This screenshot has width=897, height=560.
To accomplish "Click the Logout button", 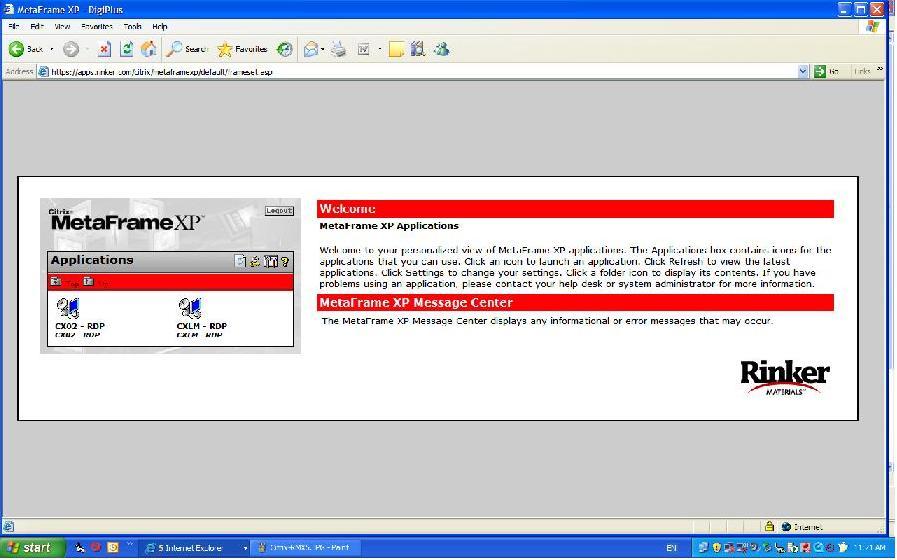I will click(x=279, y=211).
